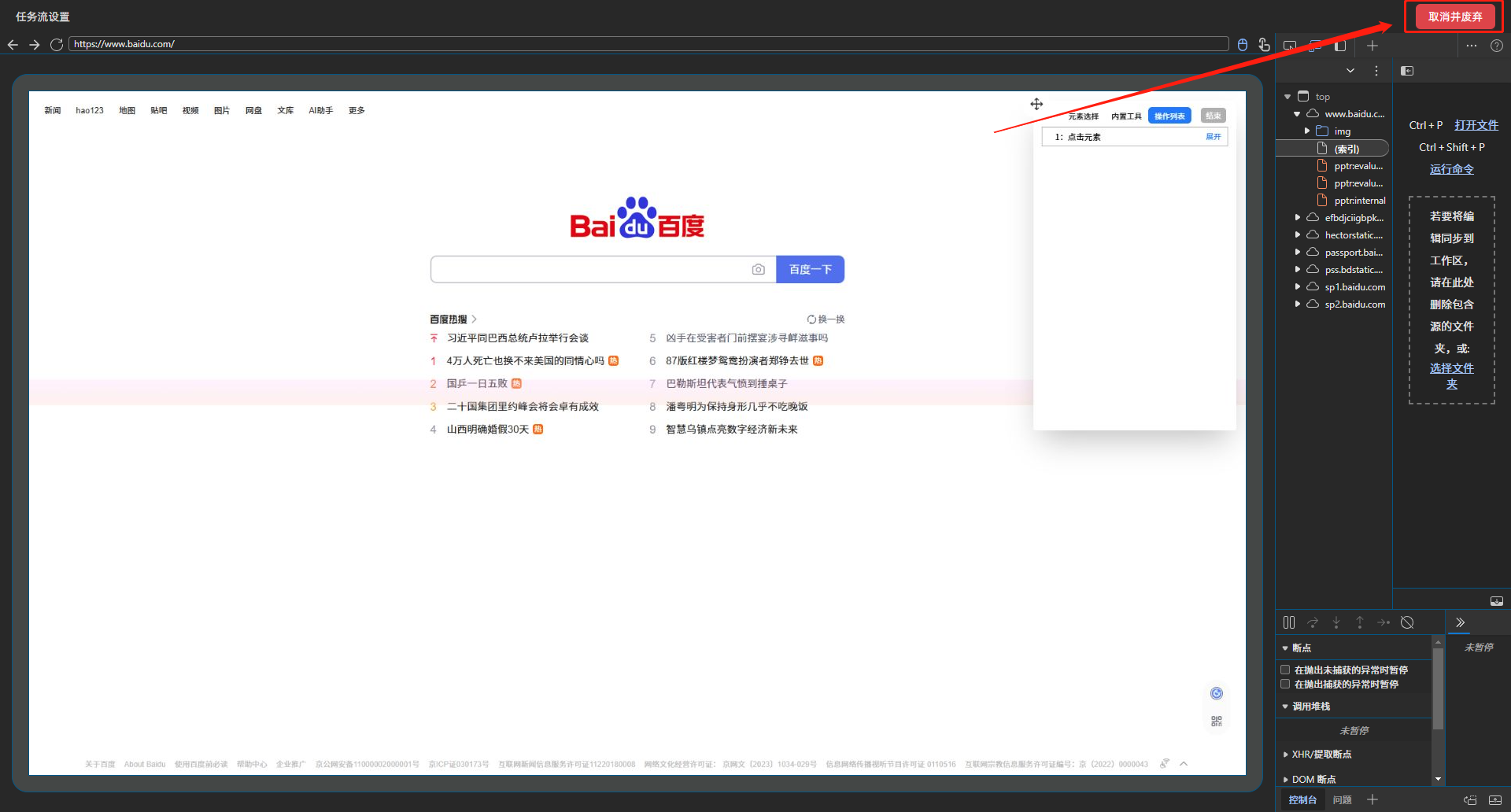Focus the URL address bar
1511x812 pixels.
coord(648,44)
